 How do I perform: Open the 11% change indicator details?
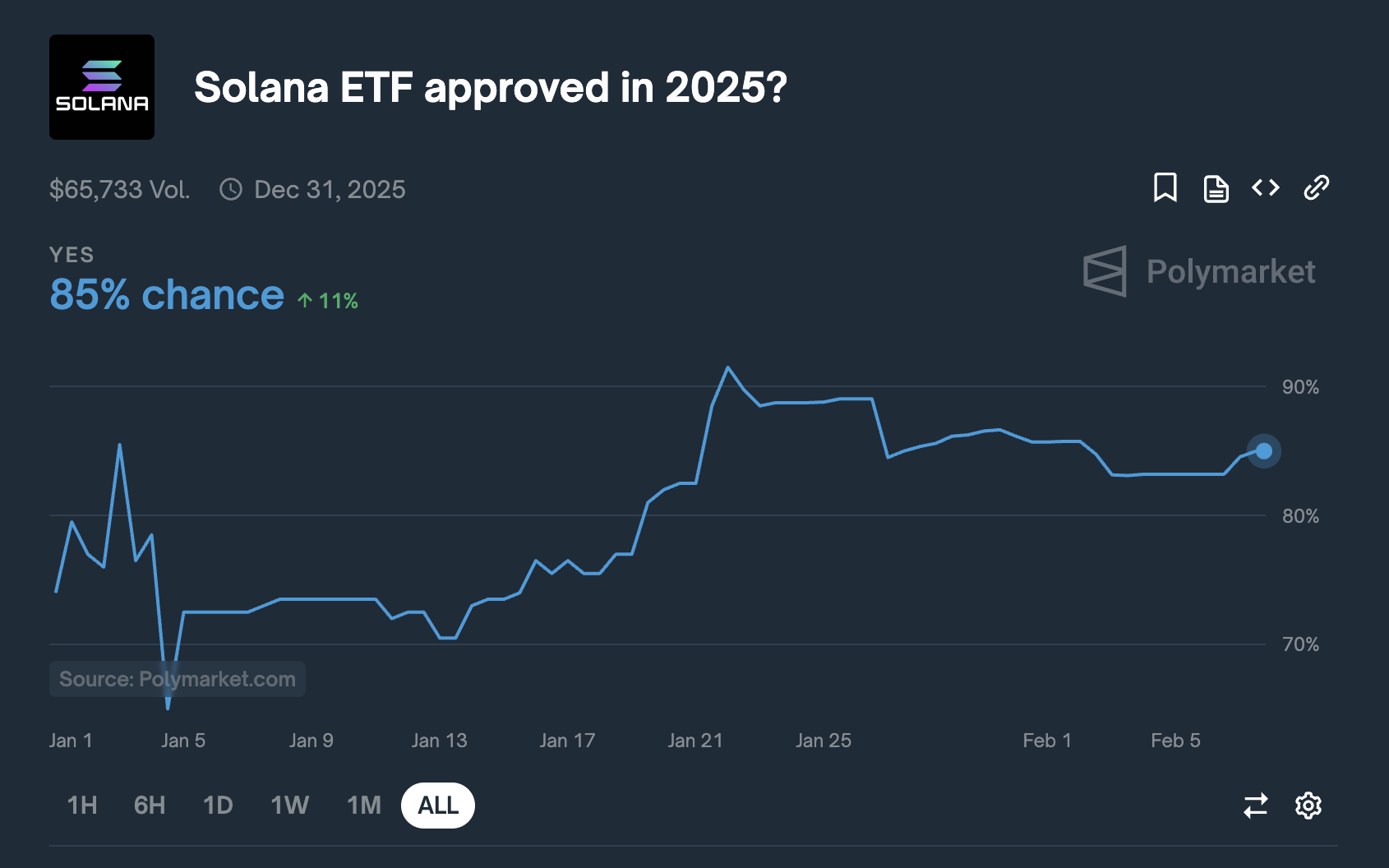(326, 301)
